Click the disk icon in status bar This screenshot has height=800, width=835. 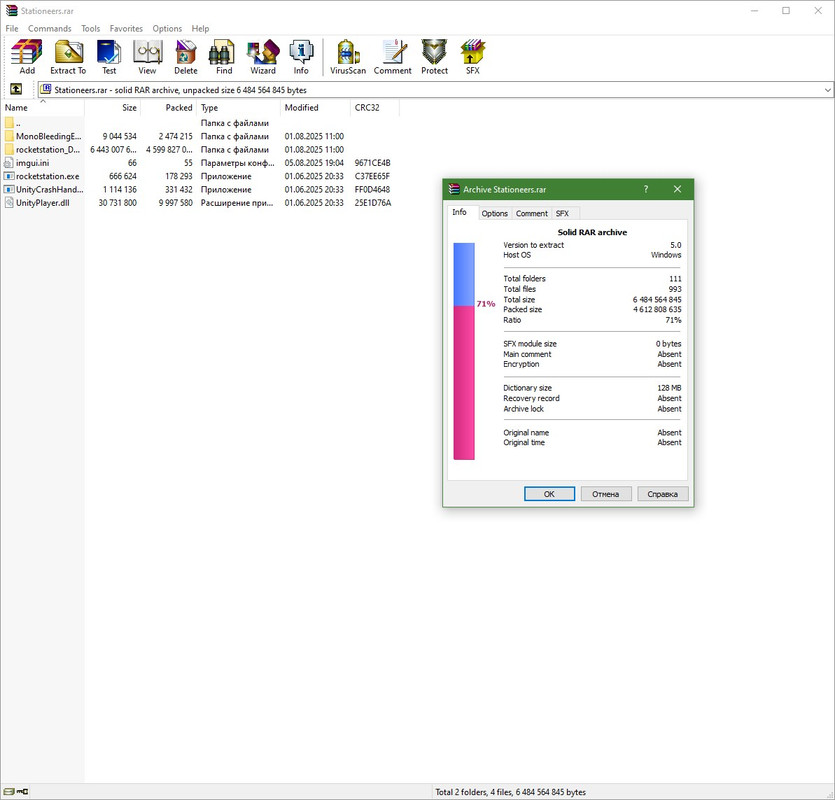pos(9,791)
